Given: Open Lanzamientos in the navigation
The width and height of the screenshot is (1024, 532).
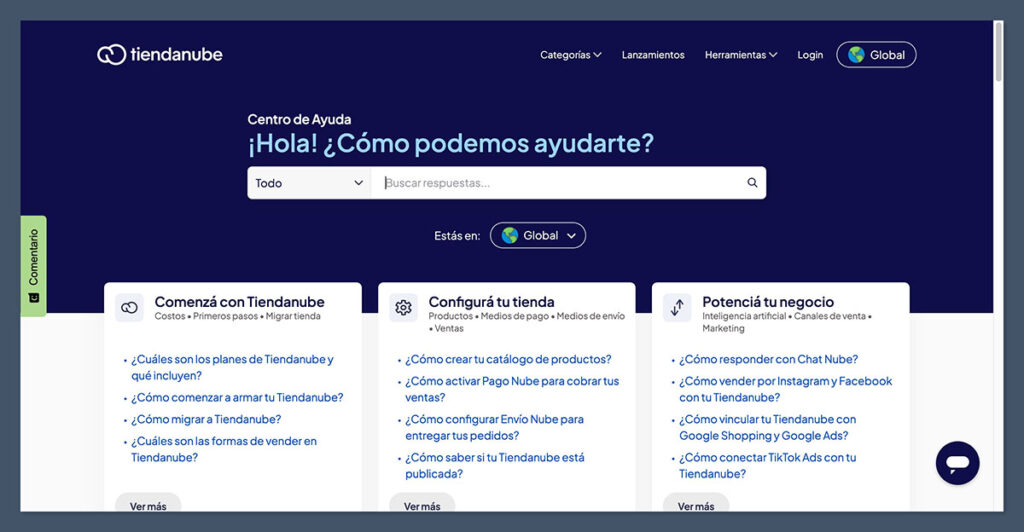Looking at the screenshot, I should tap(653, 55).
